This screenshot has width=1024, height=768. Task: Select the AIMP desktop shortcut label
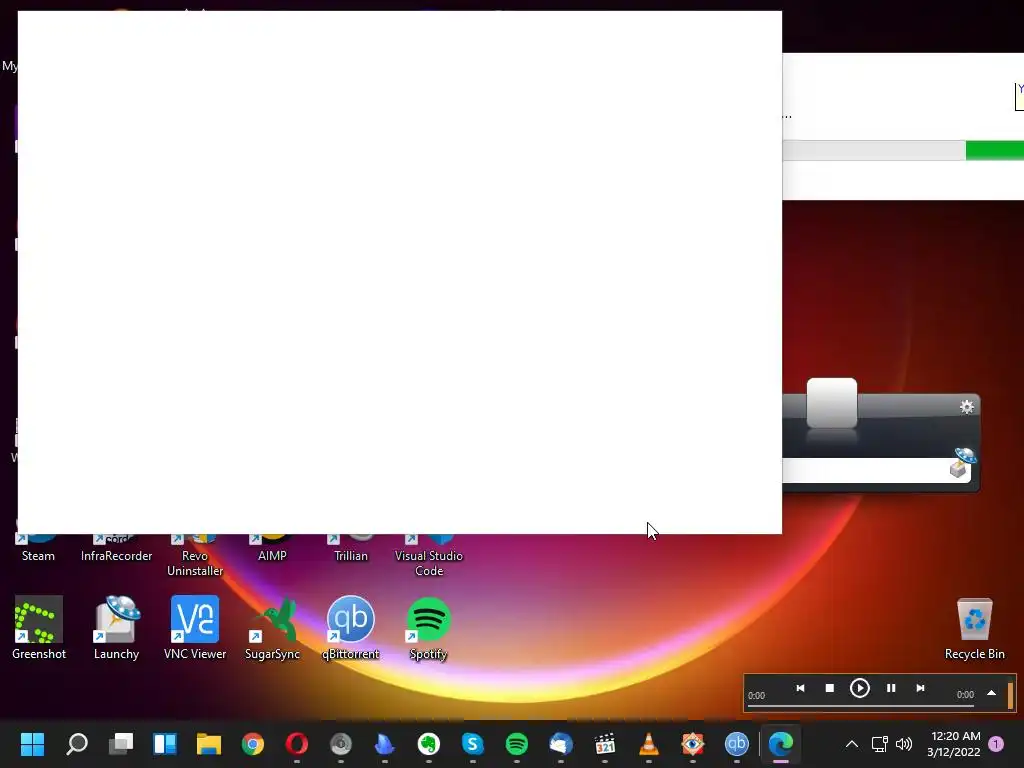pos(272,556)
